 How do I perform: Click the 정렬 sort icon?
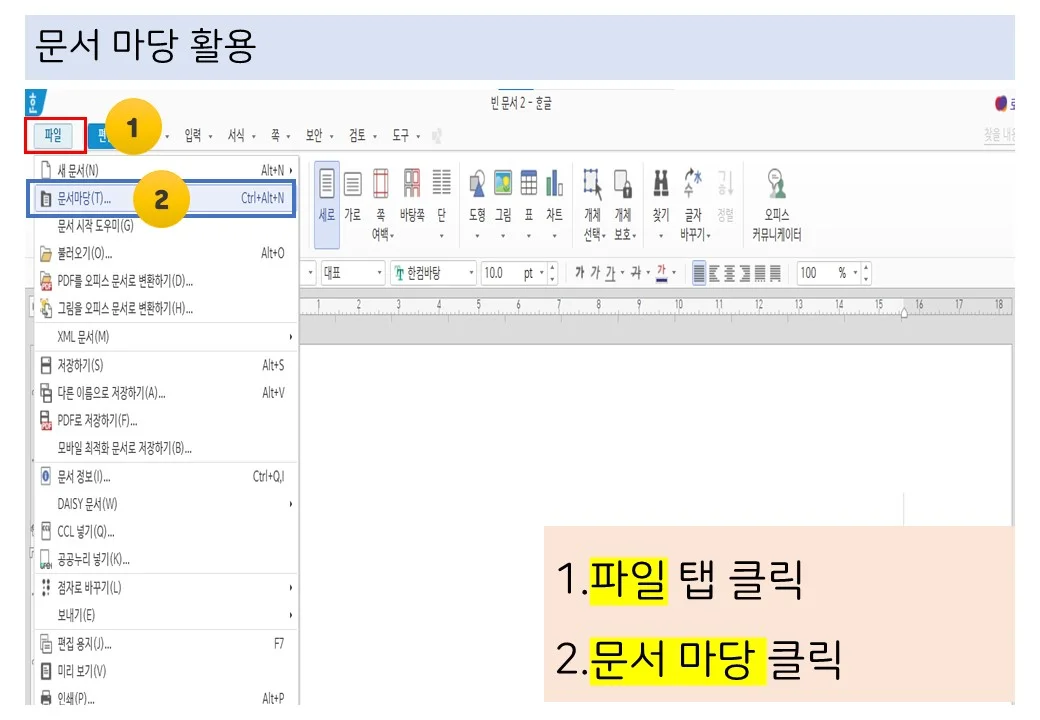tap(726, 196)
